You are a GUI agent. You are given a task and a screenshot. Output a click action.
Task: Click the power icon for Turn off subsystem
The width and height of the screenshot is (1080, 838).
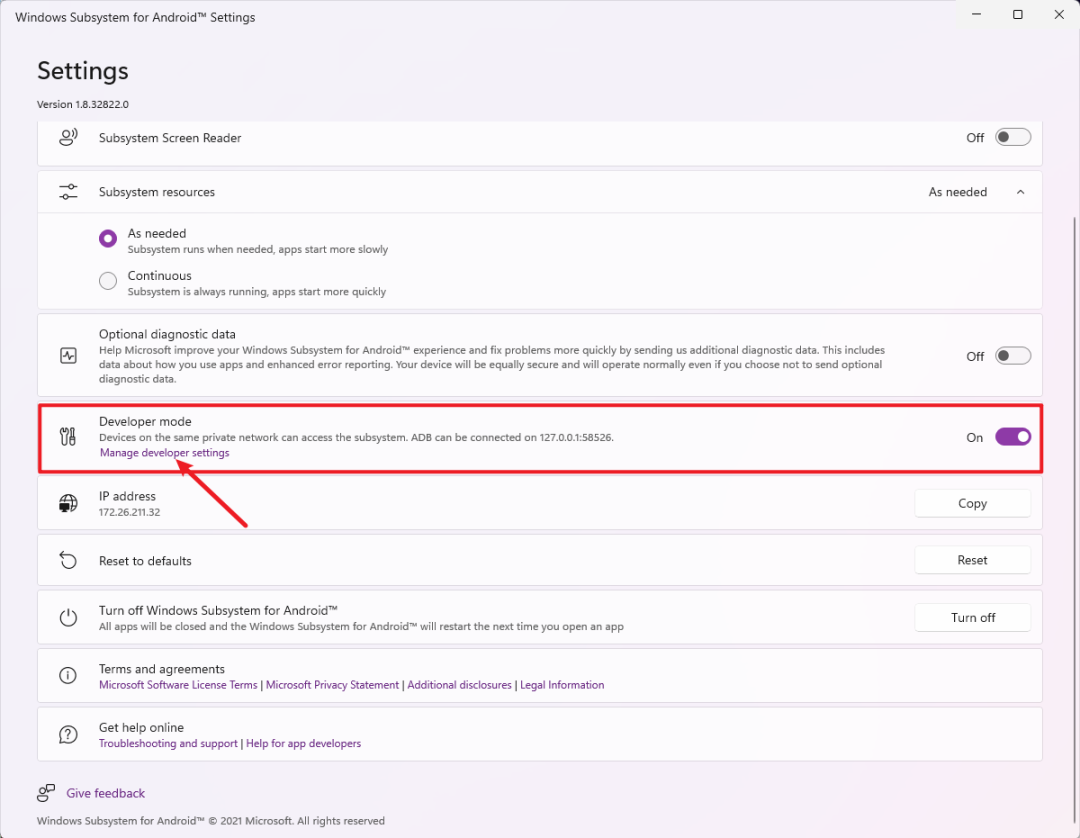[x=68, y=618]
